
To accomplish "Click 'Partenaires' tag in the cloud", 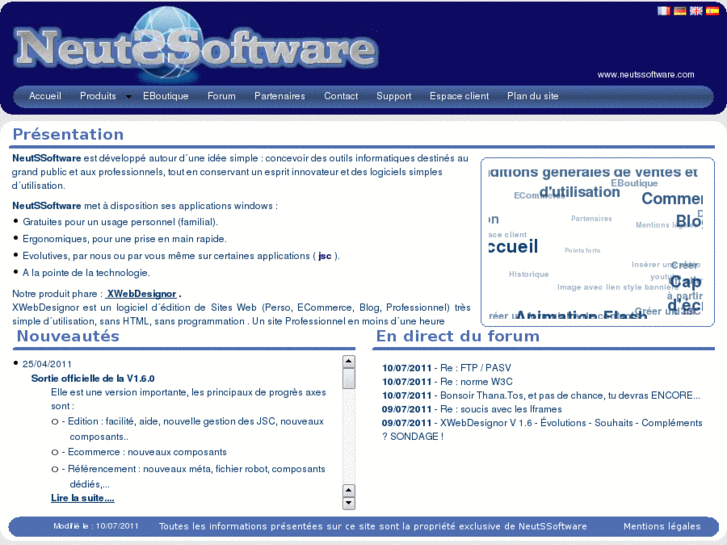I will (591, 218).
